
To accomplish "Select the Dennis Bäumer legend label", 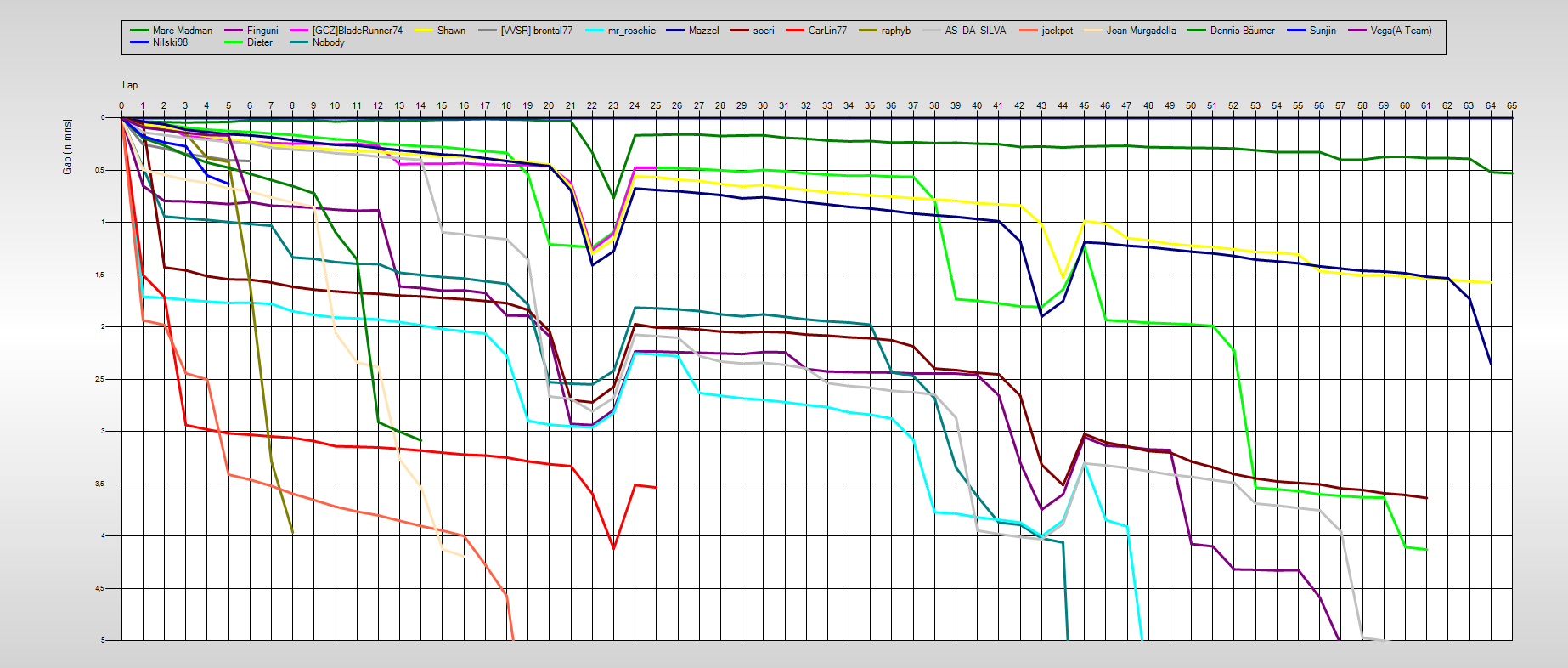I will pyautogui.click(x=1242, y=31).
